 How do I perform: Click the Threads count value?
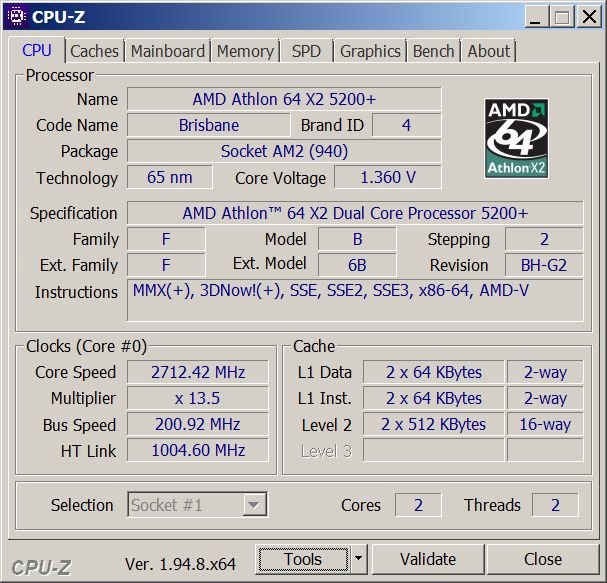pos(555,505)
